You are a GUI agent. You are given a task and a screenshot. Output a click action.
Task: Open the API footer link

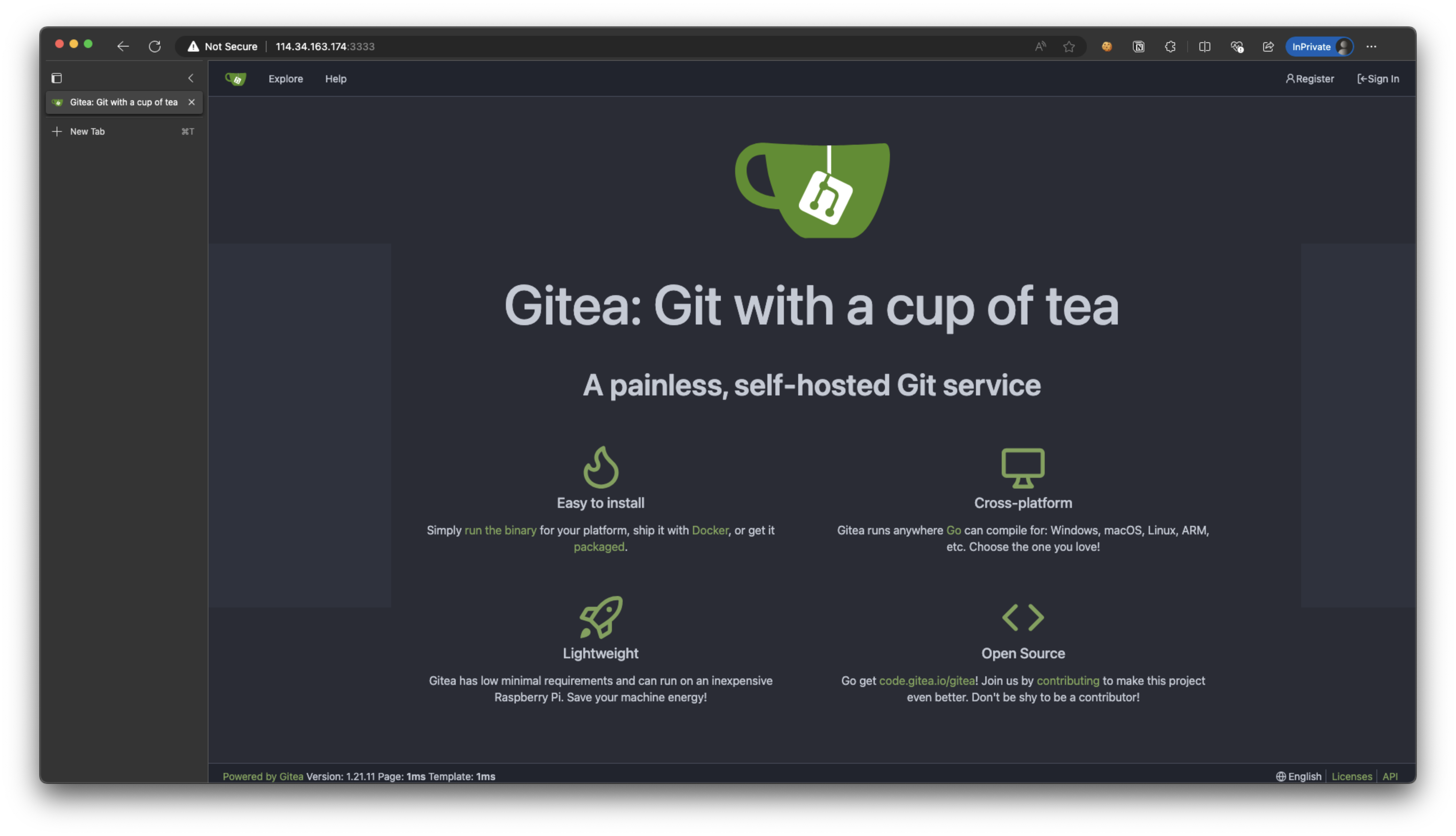1389,776
